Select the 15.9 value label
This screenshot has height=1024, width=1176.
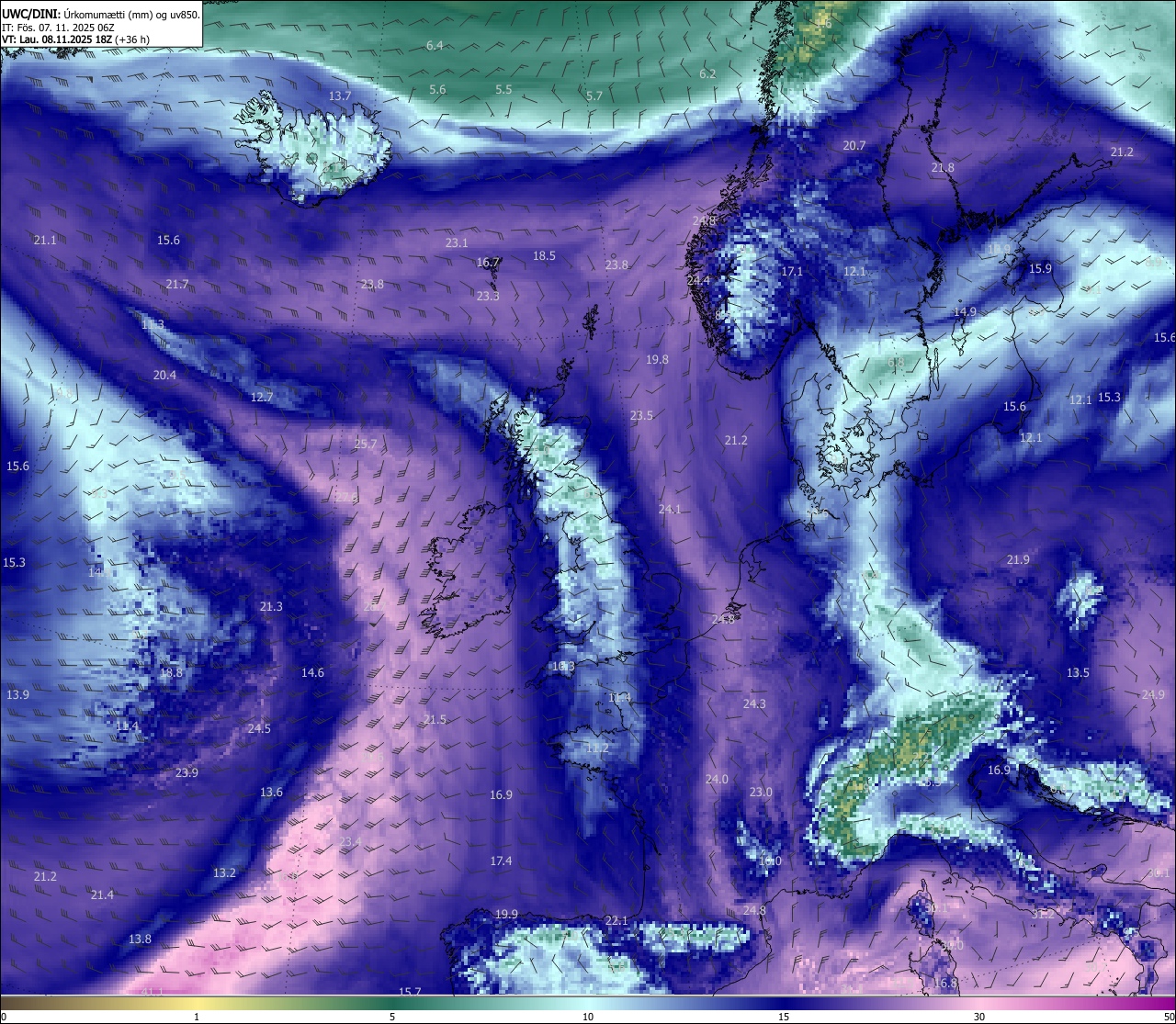(x=1040, y=269)
